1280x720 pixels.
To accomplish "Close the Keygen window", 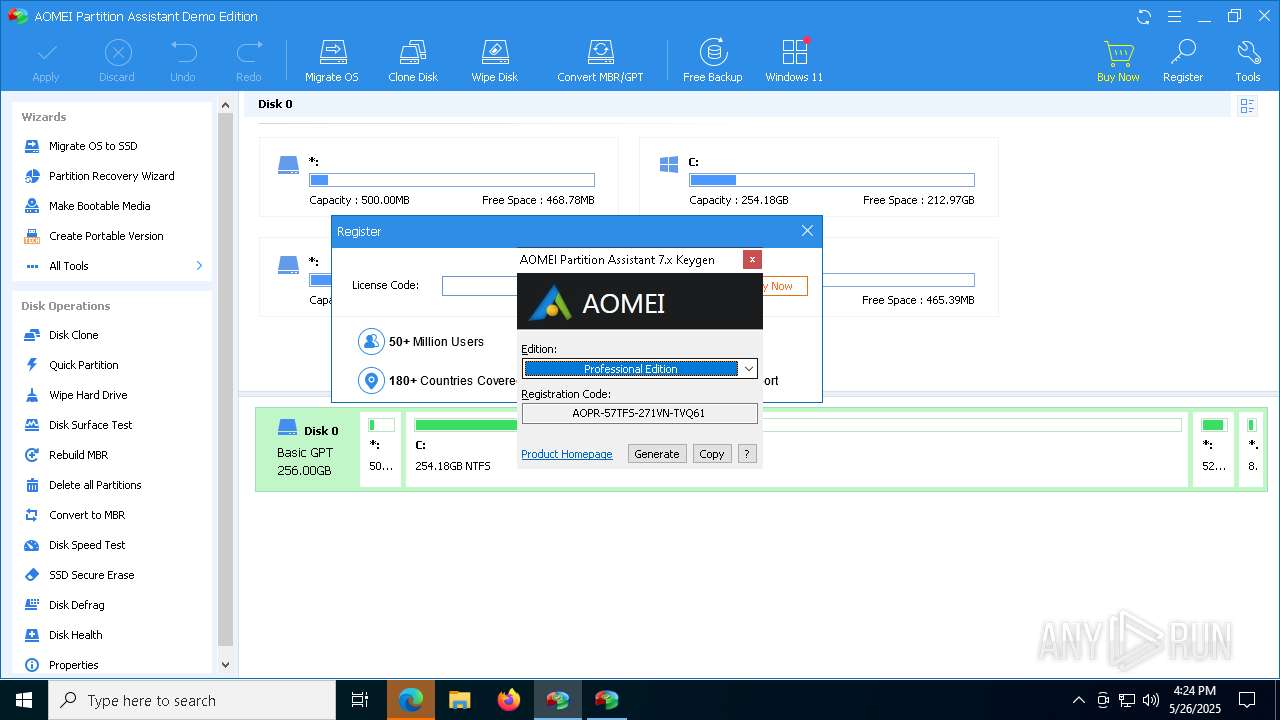I will click(752, 260).
